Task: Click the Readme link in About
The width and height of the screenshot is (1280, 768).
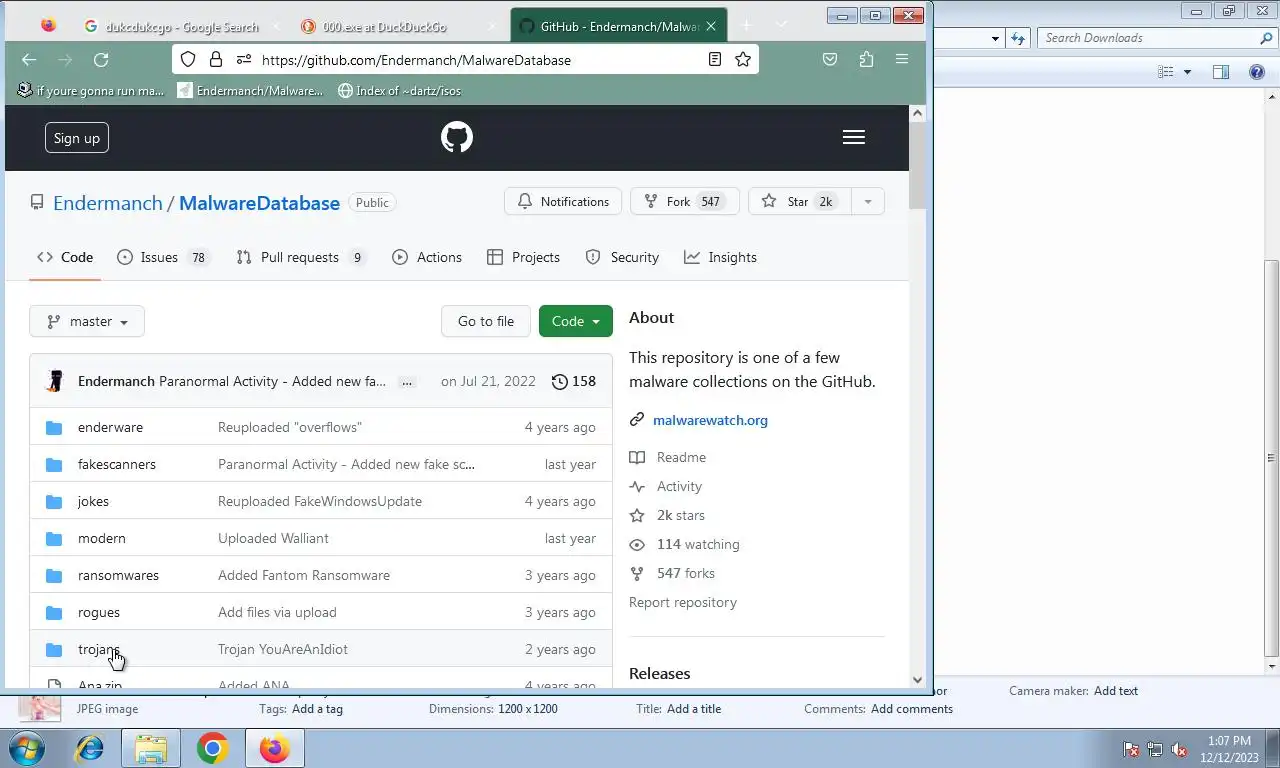Action: click(681, 457)
